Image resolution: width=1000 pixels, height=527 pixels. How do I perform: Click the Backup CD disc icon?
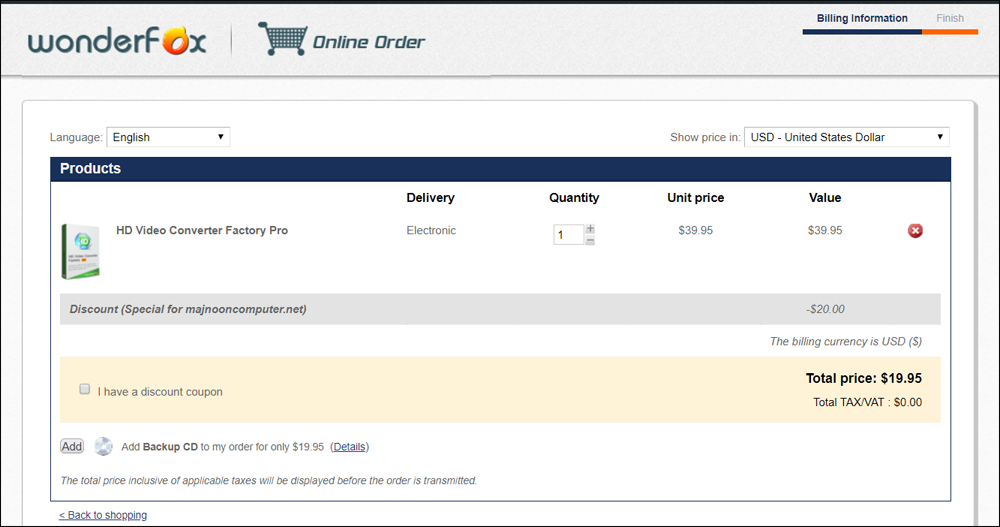tap(104, 446)
